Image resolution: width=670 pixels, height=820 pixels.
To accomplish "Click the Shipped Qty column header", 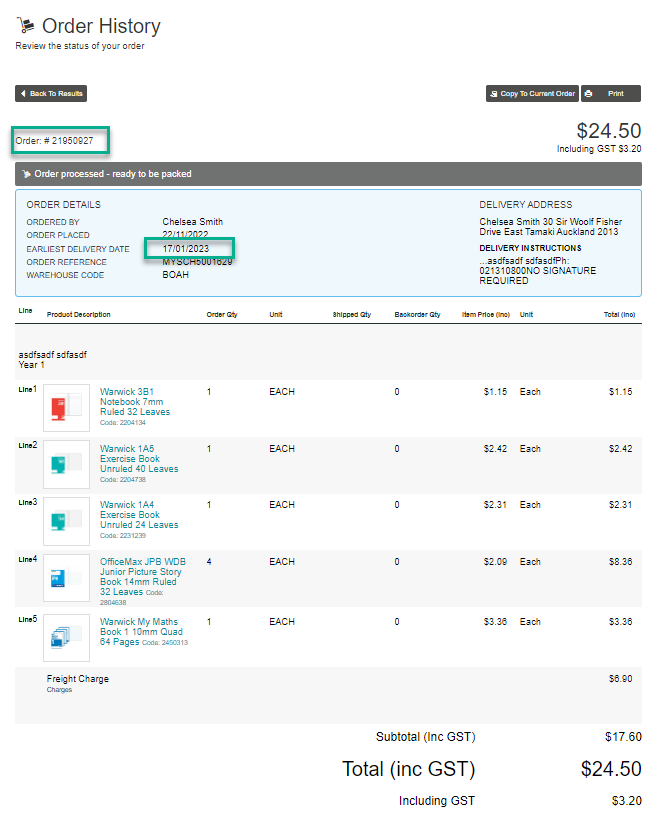I will (351, 314).
